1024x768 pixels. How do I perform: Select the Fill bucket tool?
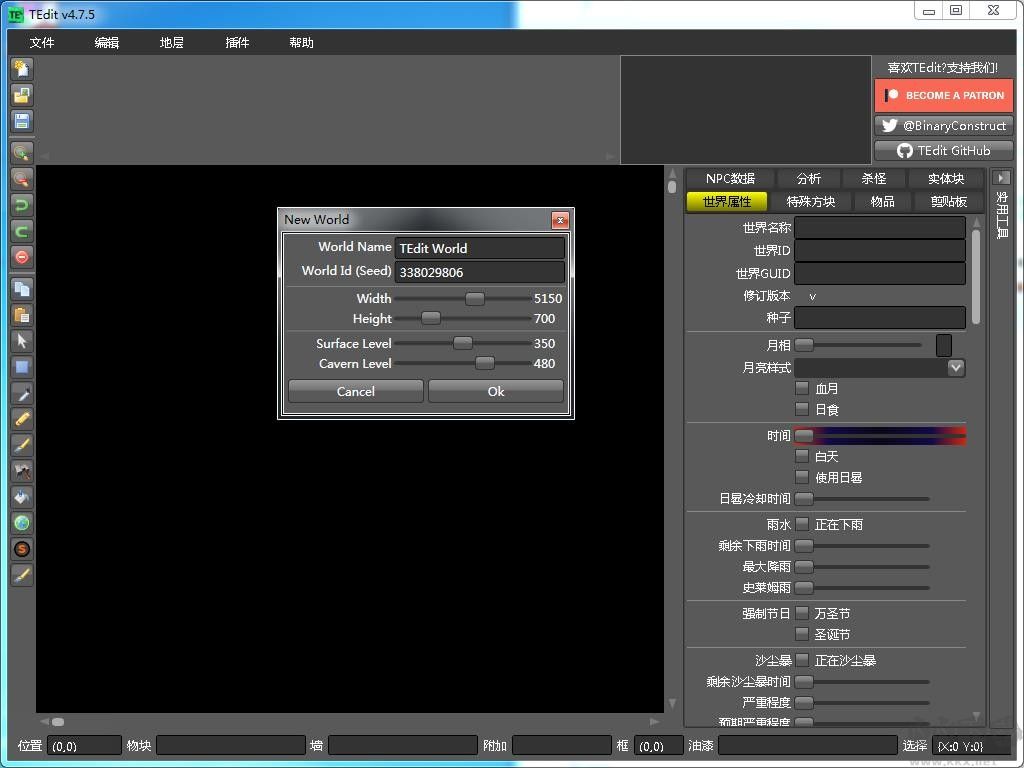click(x=21, y=497)
